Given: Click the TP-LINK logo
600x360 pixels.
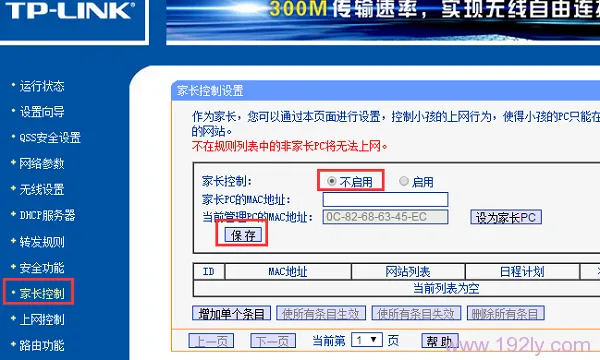Looking at the screenshot, I should 70,11.
